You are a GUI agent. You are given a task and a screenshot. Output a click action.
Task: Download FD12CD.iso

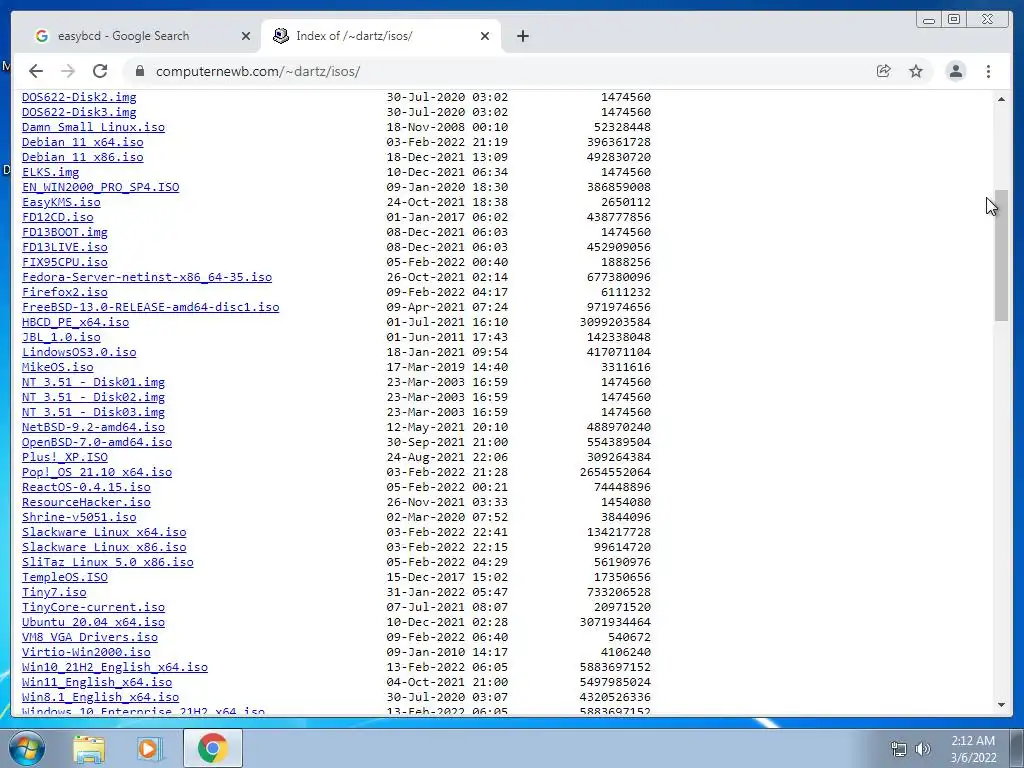coord(57,217)
